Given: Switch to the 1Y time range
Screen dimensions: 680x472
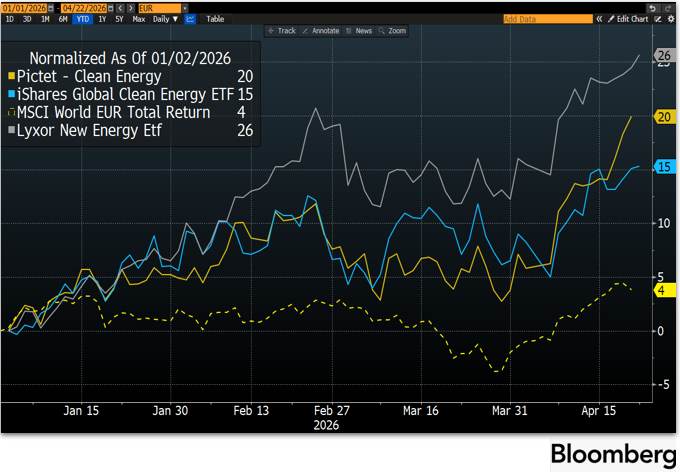Looking at the screenshot, I should pos(101,19).
